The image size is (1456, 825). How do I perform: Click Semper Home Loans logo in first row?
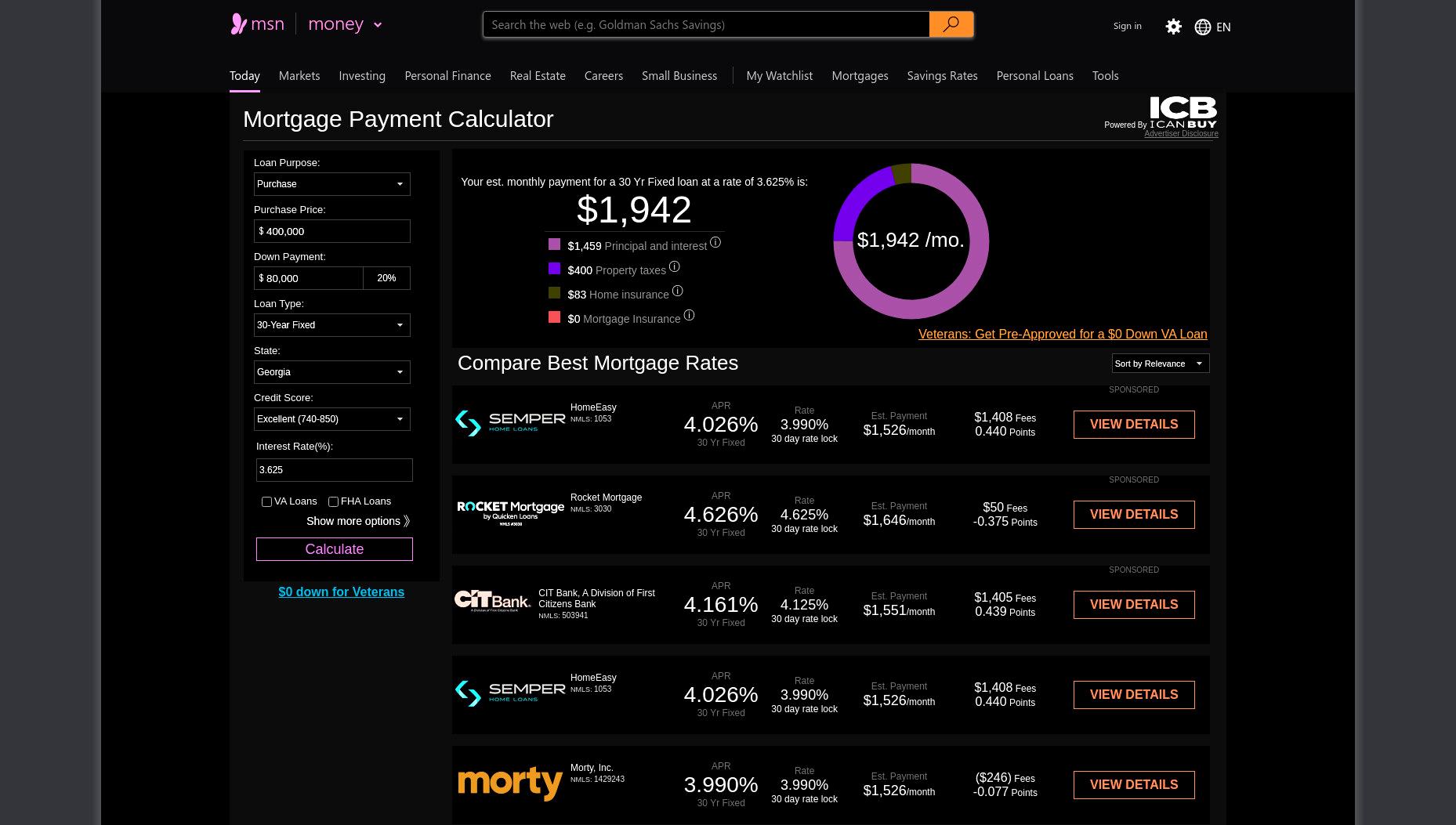(510, 423)
